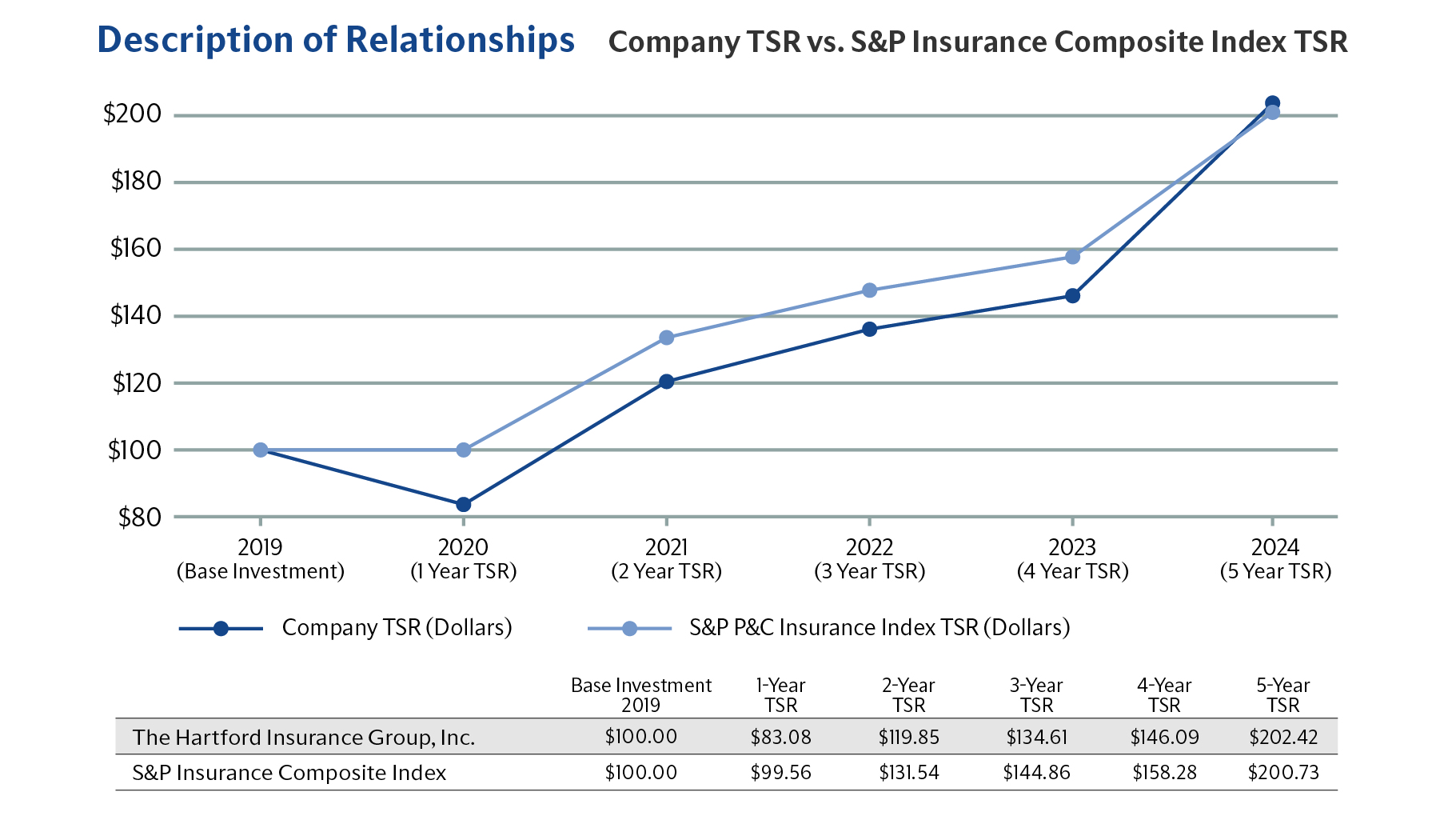Click the S&P index 2020 data point

(x=463, y=450)
